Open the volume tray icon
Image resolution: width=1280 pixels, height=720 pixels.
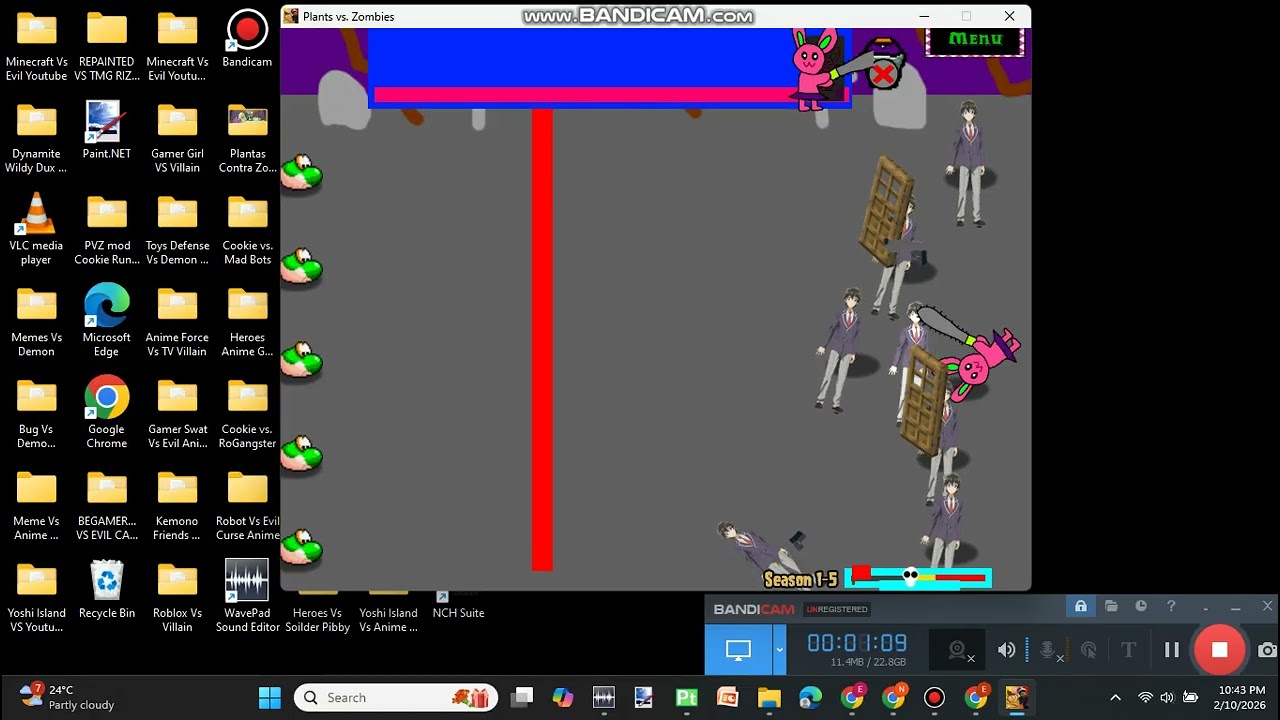pos(1167,697)
